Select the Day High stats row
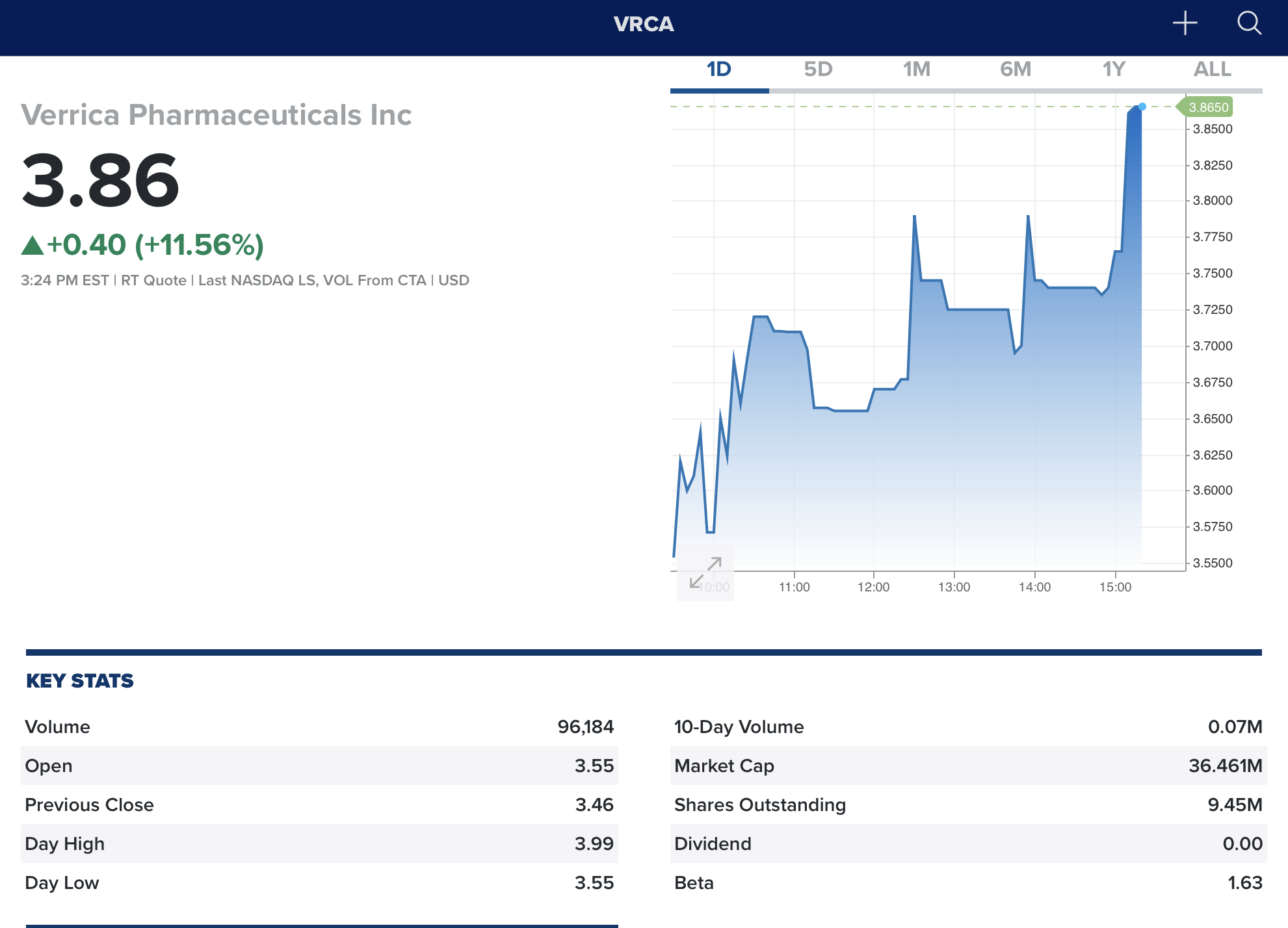1288x928 pixels. click(x=319, y=844)
